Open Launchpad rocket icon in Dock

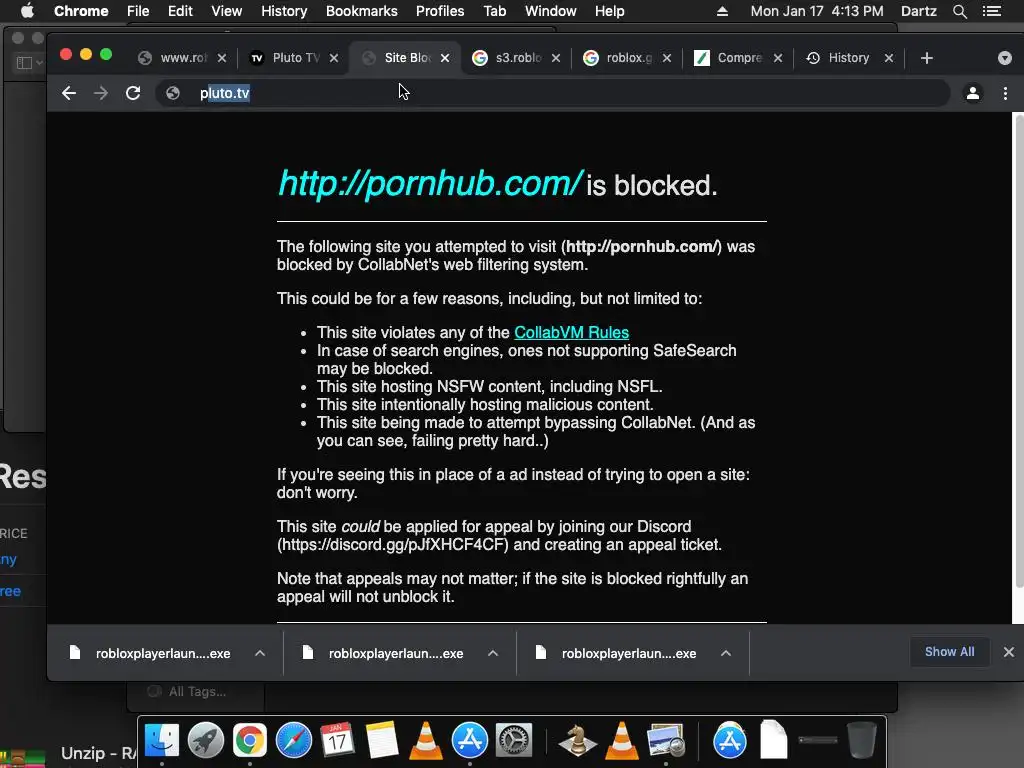click(x=206, y=741)
